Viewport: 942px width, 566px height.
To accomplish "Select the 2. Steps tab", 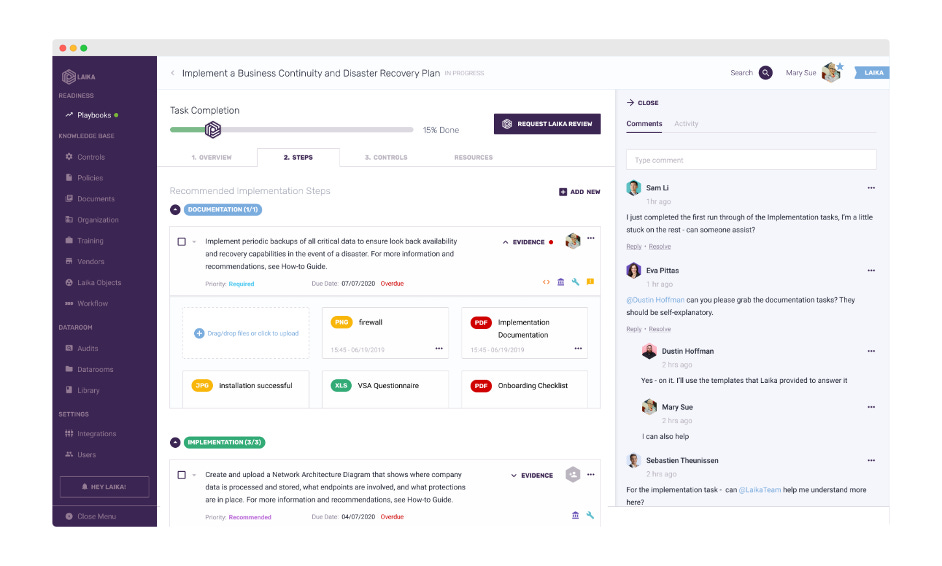I will (x=298, y=157).
